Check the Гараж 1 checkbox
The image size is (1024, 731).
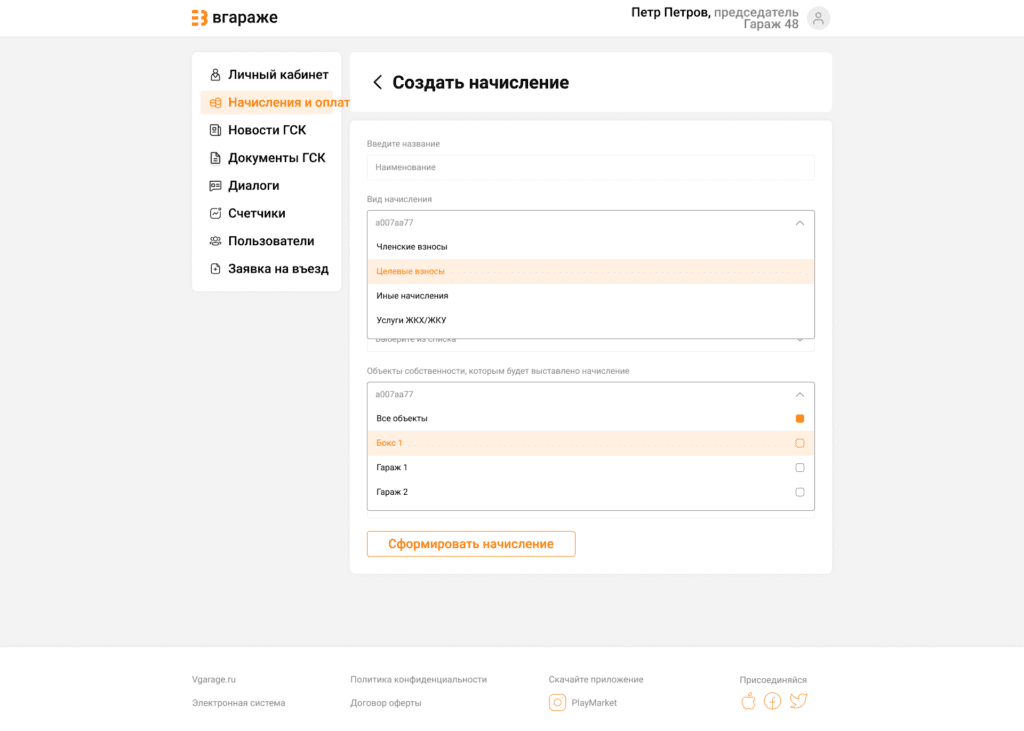point(799,468)
